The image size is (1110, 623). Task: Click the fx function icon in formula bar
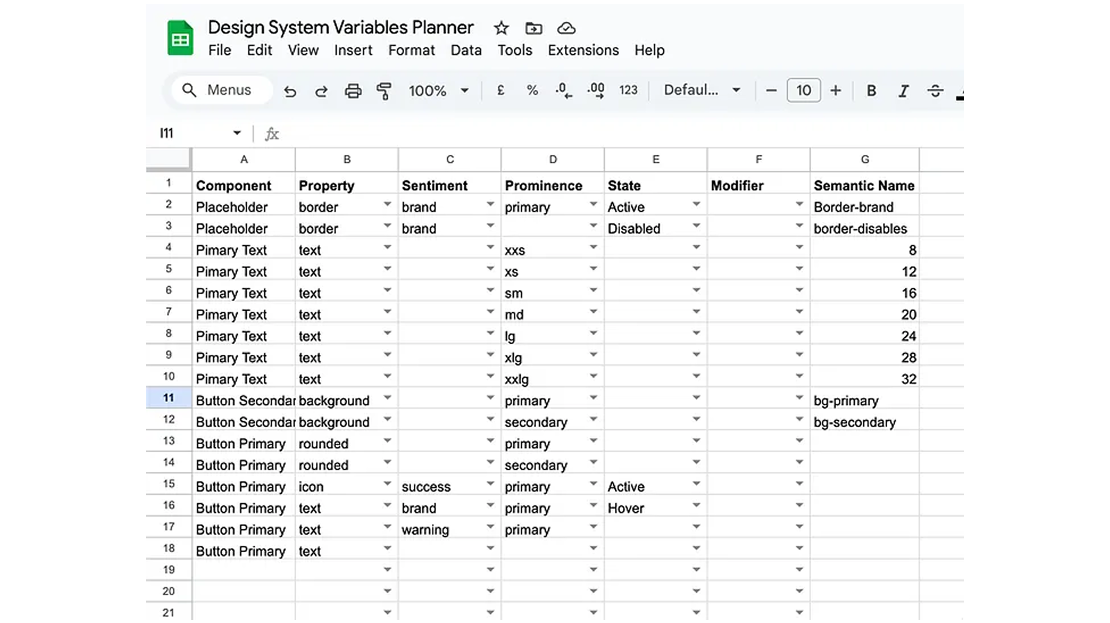[x=272, y=133]
